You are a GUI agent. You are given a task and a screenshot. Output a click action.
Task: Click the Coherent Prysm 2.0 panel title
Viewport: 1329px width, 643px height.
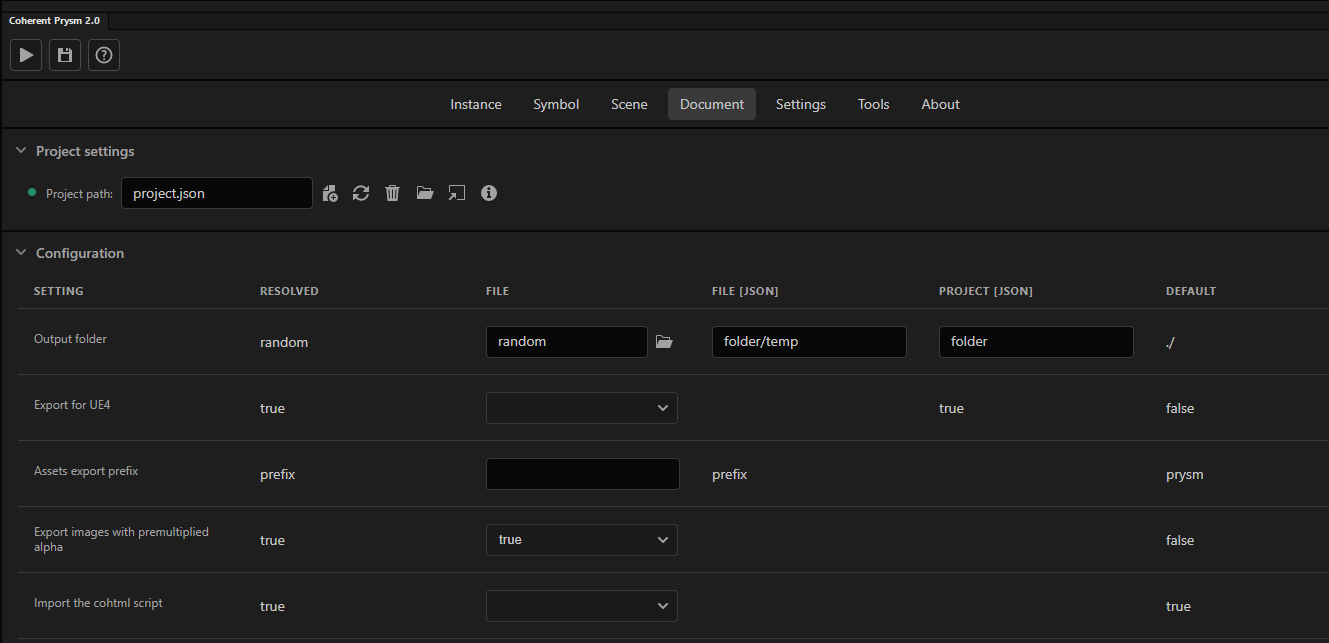click(x=54, y=20)
